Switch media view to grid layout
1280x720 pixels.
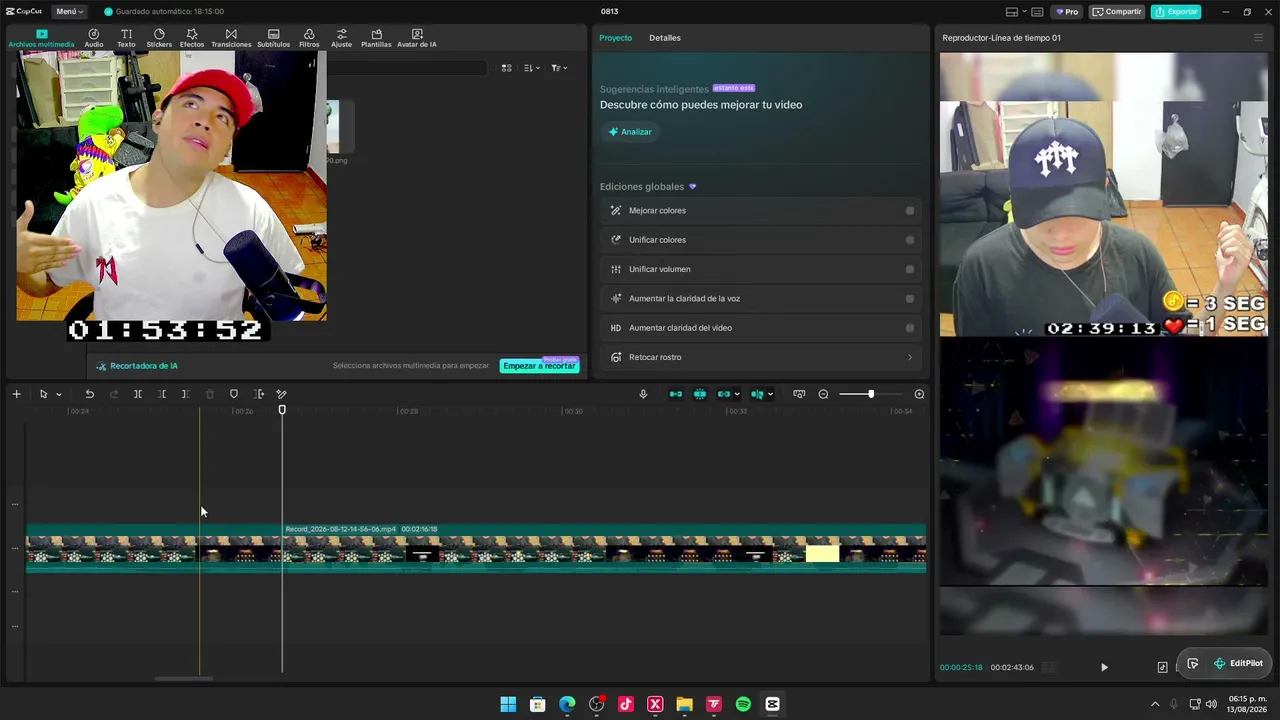(x=507, y=68)
